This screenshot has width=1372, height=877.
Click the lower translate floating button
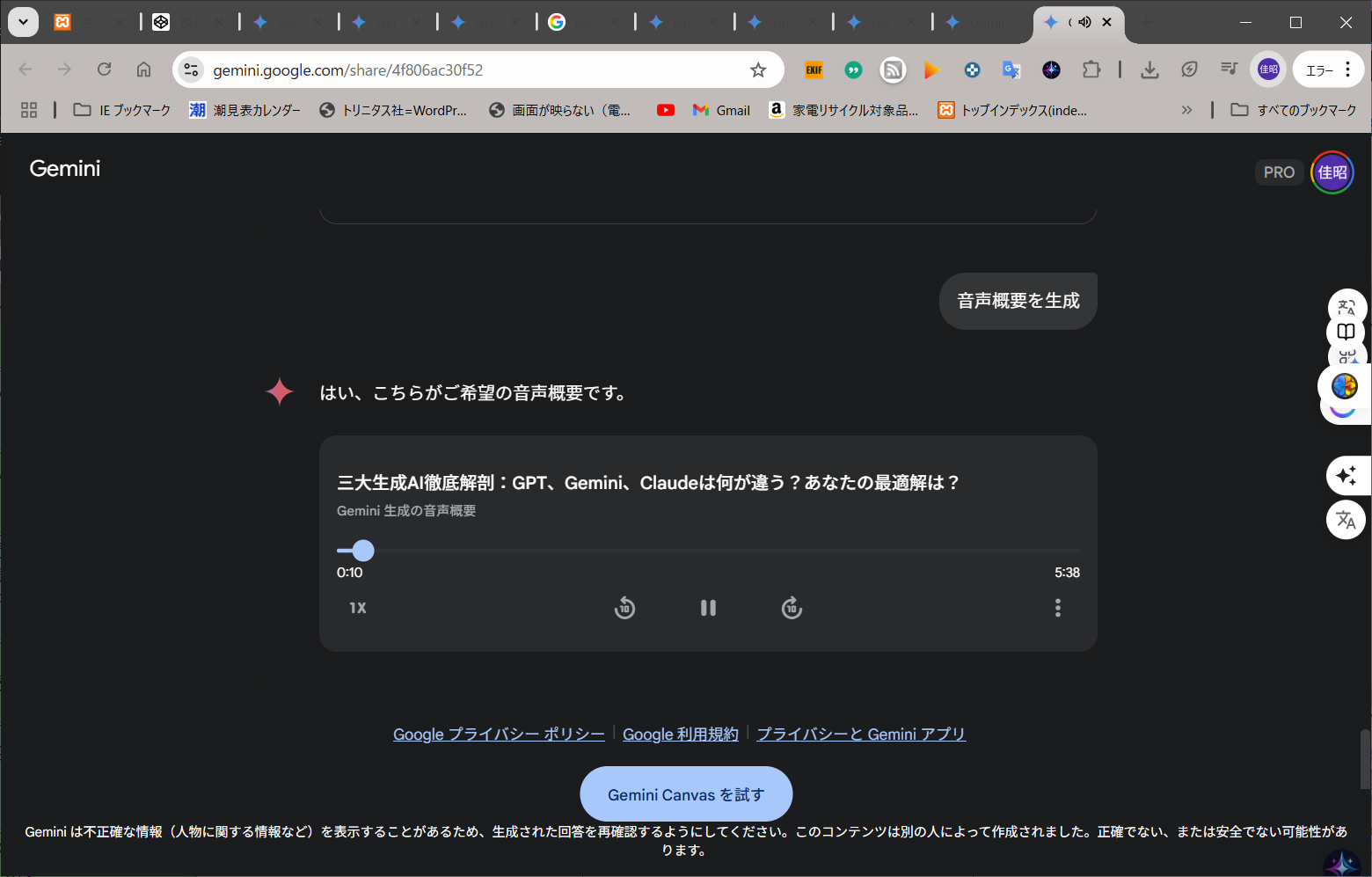pyautogui.click(x=1346, y=520)
